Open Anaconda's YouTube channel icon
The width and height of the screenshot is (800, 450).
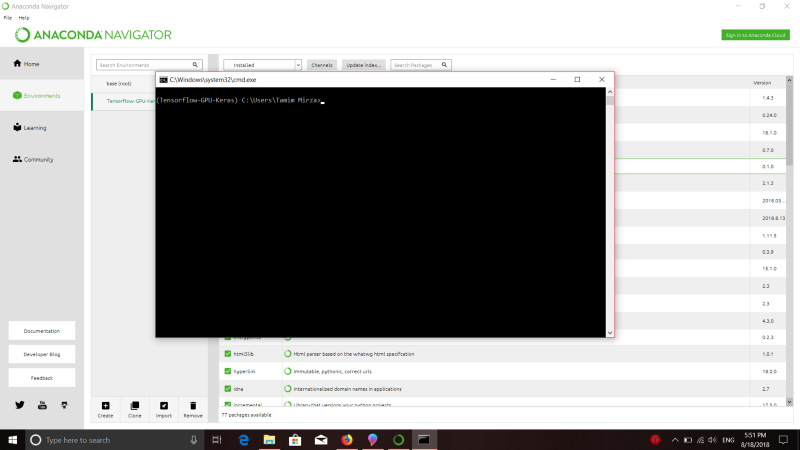click(x=42, y=405)
